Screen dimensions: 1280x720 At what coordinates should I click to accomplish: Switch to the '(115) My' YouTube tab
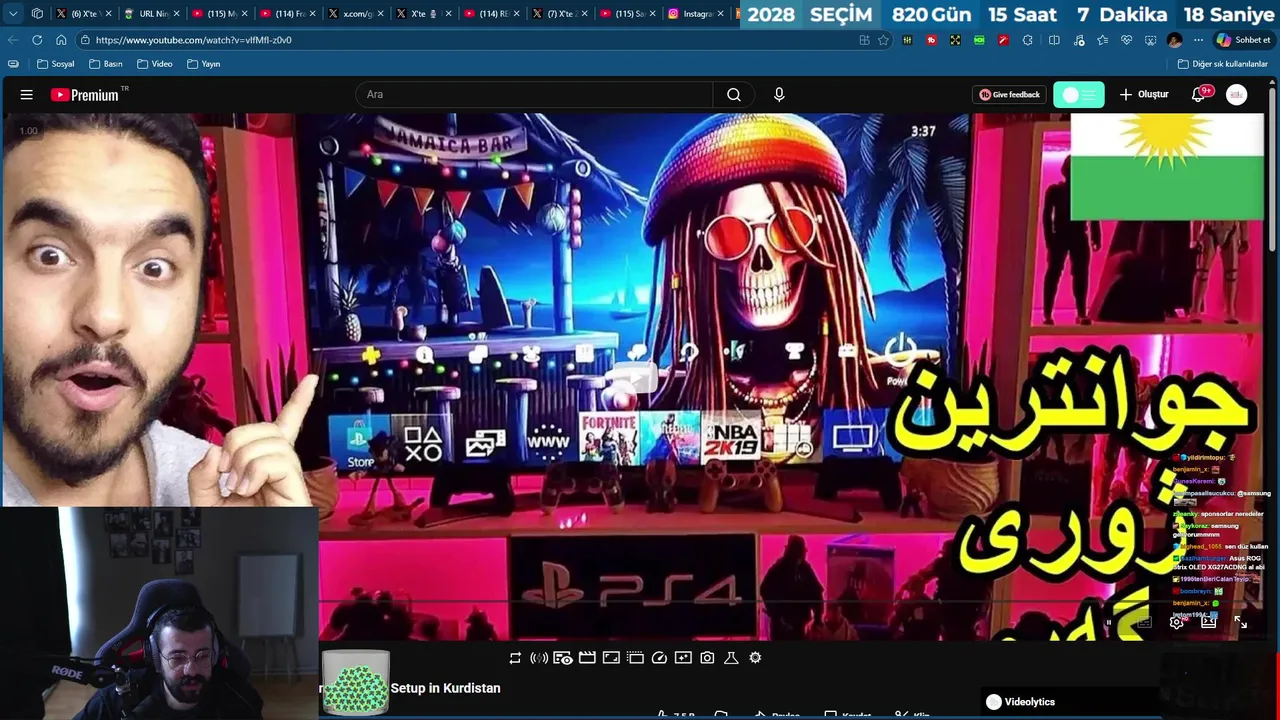220,14
